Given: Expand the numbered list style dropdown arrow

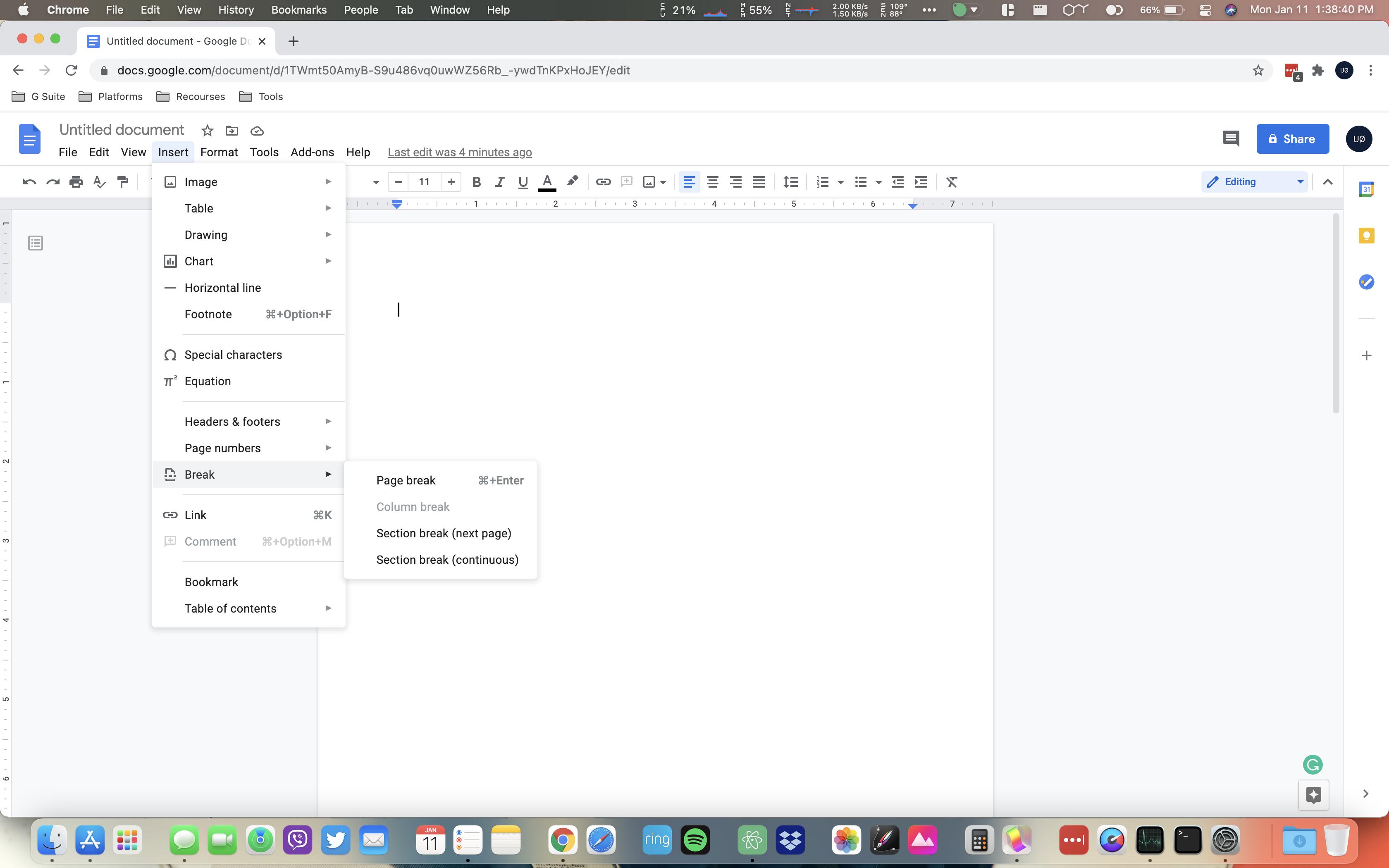Looking at the screenshot, I should click(841, 183).
